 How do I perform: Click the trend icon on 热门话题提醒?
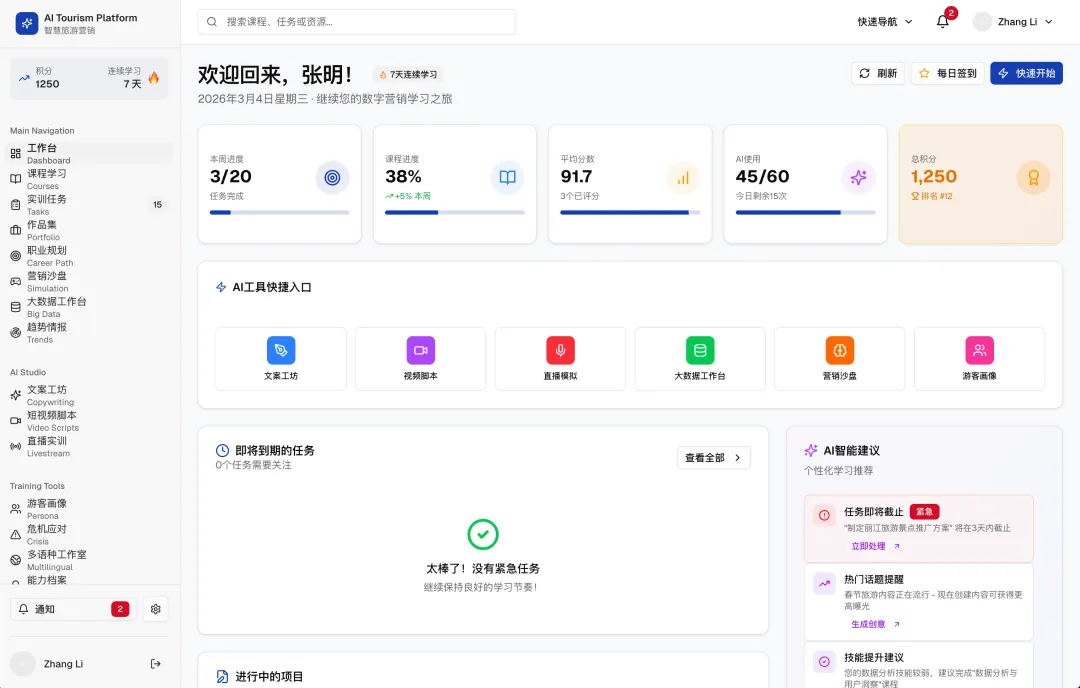824,583
